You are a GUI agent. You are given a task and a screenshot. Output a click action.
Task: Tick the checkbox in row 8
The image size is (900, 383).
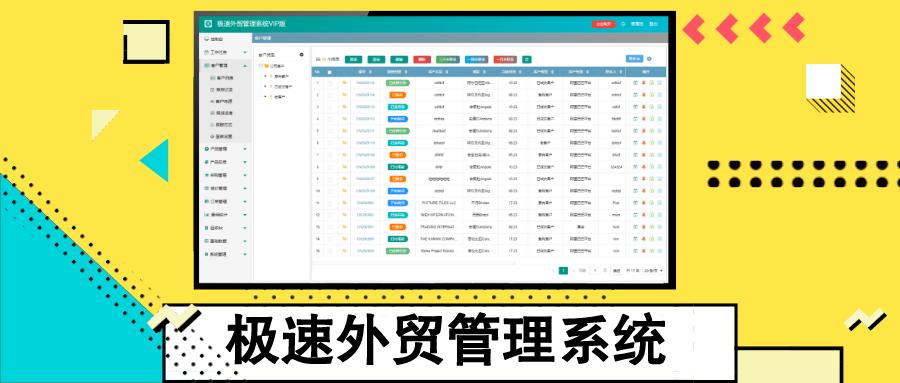point(329,167)
